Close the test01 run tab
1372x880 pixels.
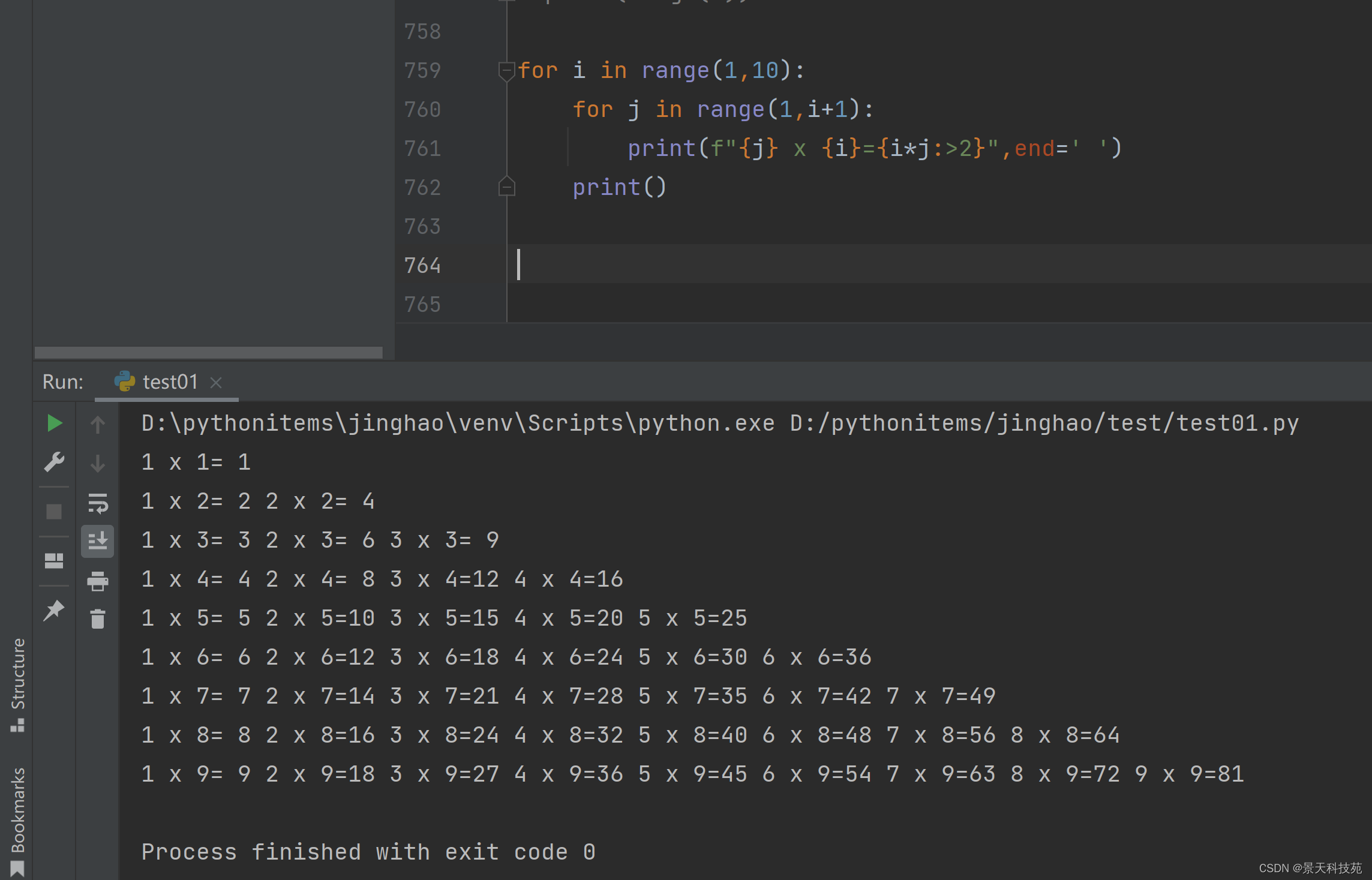pyautogui.click(x=216, y=382)
